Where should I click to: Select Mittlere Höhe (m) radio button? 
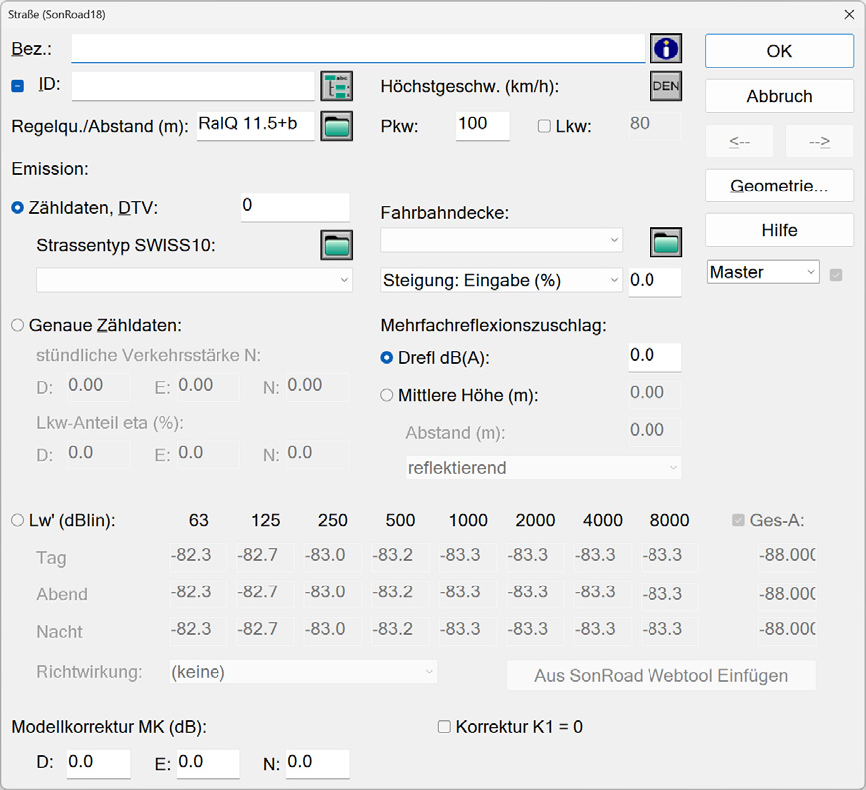[387, 395]
